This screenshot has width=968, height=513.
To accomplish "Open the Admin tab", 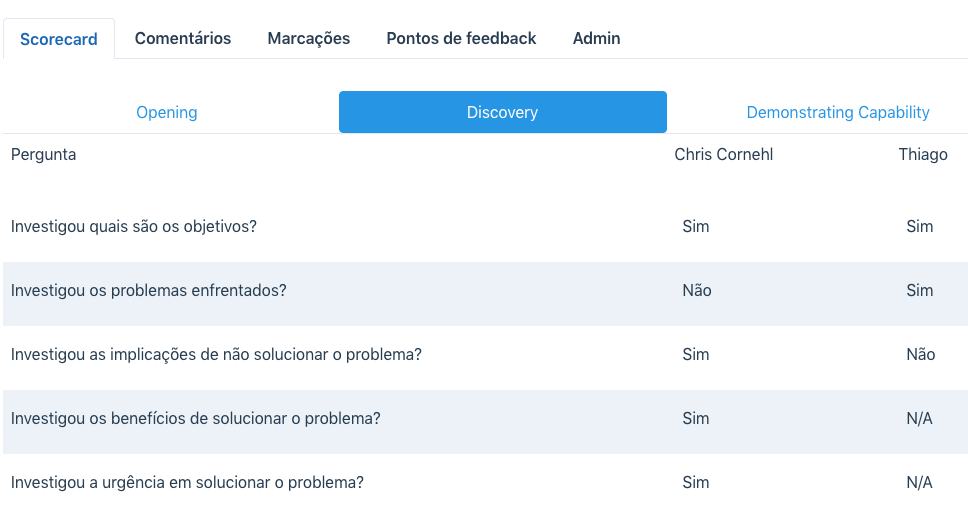I will tap(596, 38).
